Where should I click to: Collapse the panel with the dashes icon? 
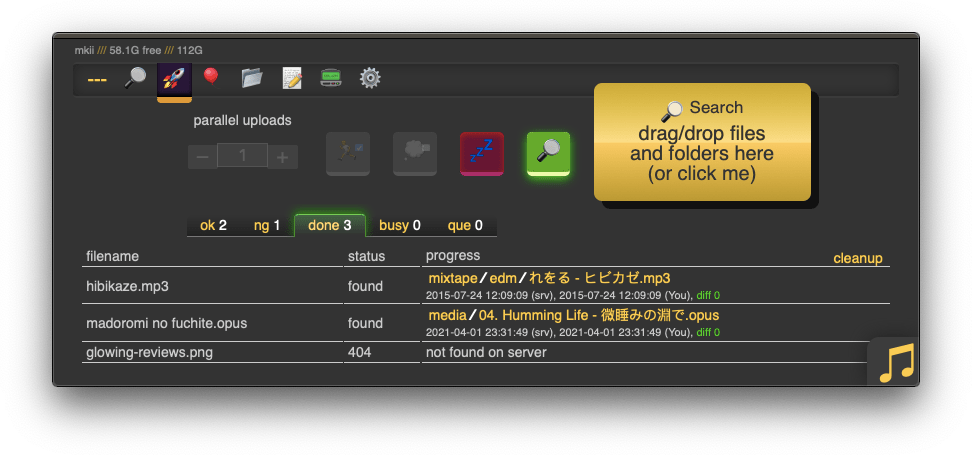[97, 79]
